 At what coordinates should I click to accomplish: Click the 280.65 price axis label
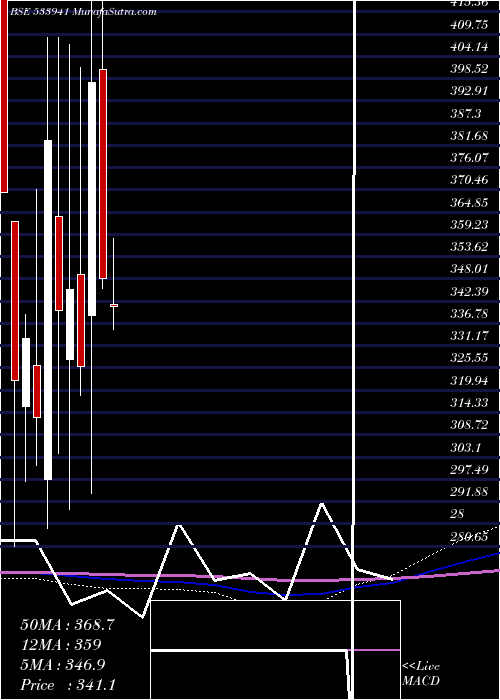click(469, 537)
